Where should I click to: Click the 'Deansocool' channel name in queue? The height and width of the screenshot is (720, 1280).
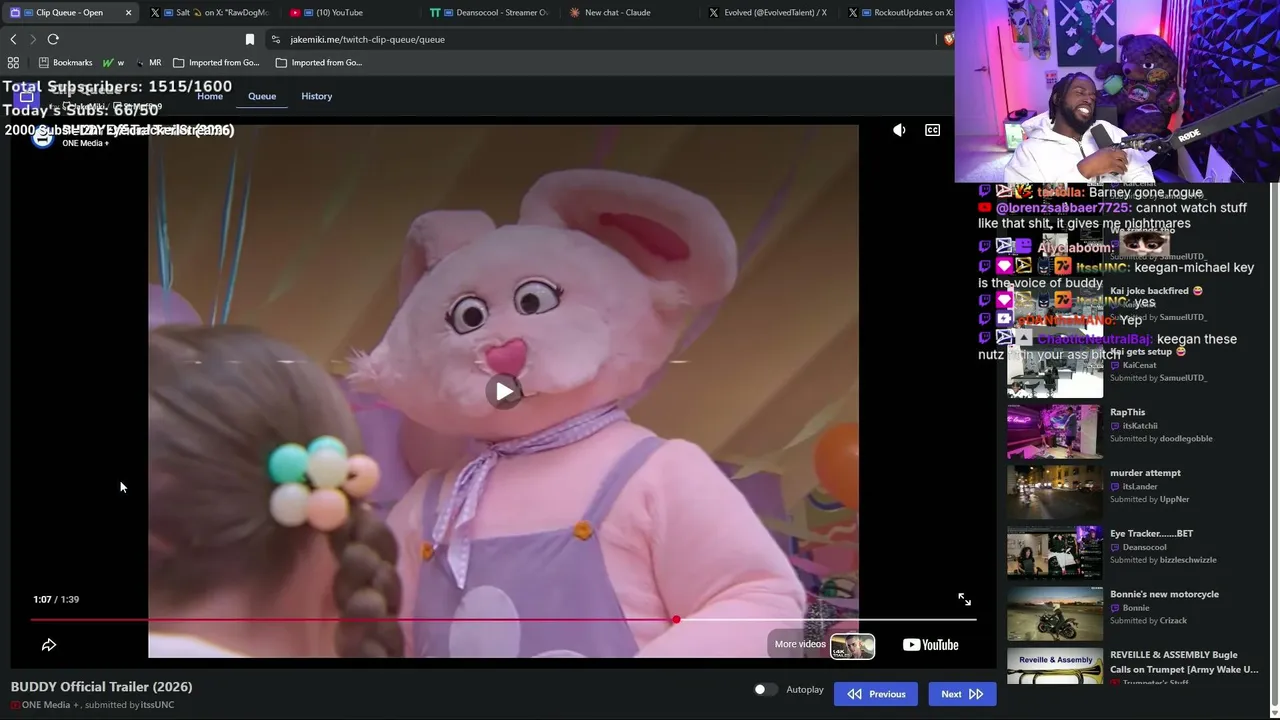click(1145, 548)
